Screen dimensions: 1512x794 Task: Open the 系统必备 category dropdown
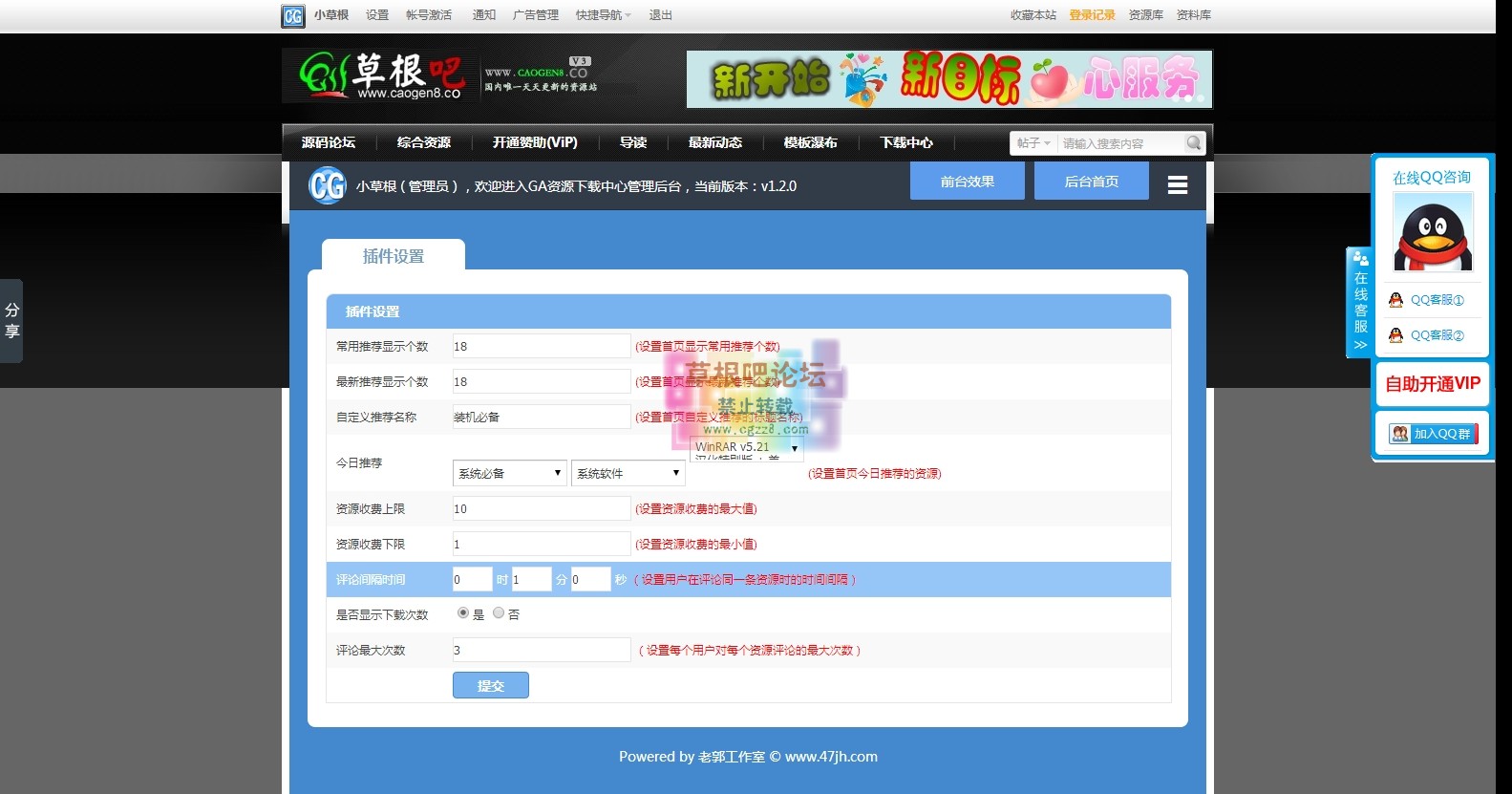(x=510, y=473)
